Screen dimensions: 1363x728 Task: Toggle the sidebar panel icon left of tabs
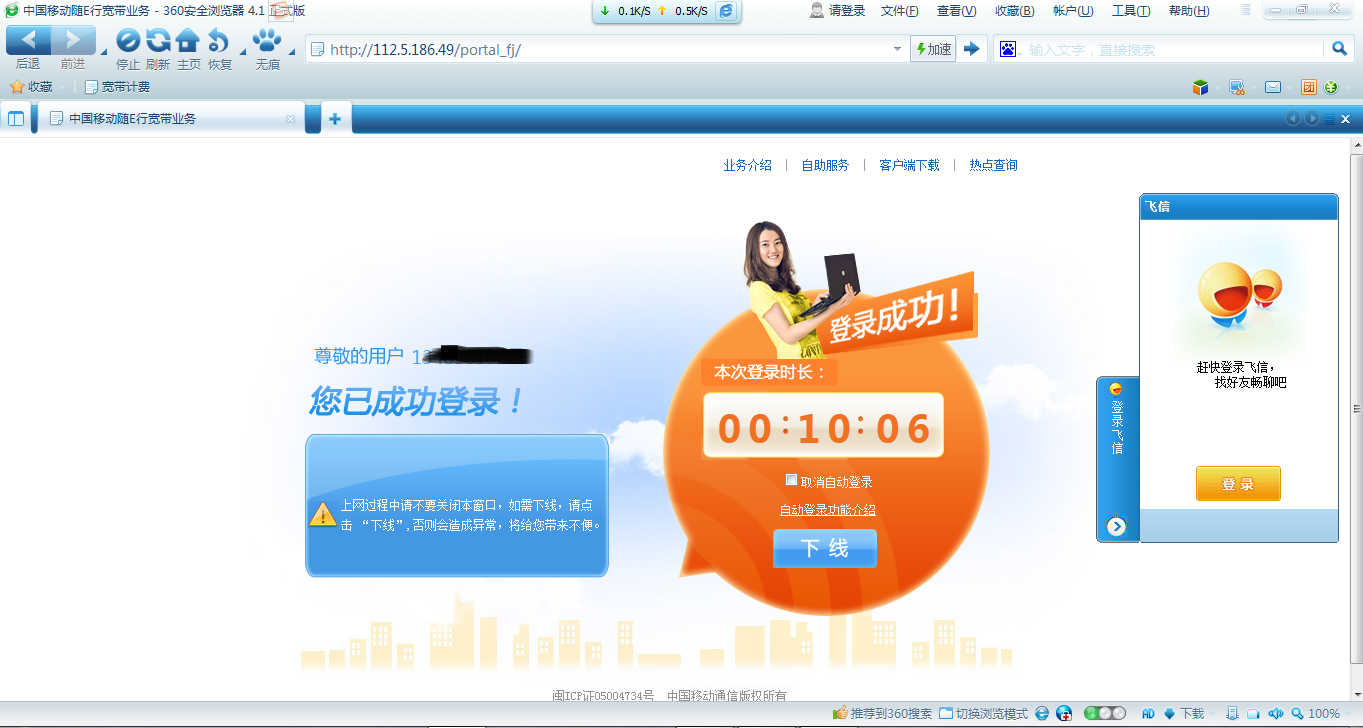click(x=16, y=119)
